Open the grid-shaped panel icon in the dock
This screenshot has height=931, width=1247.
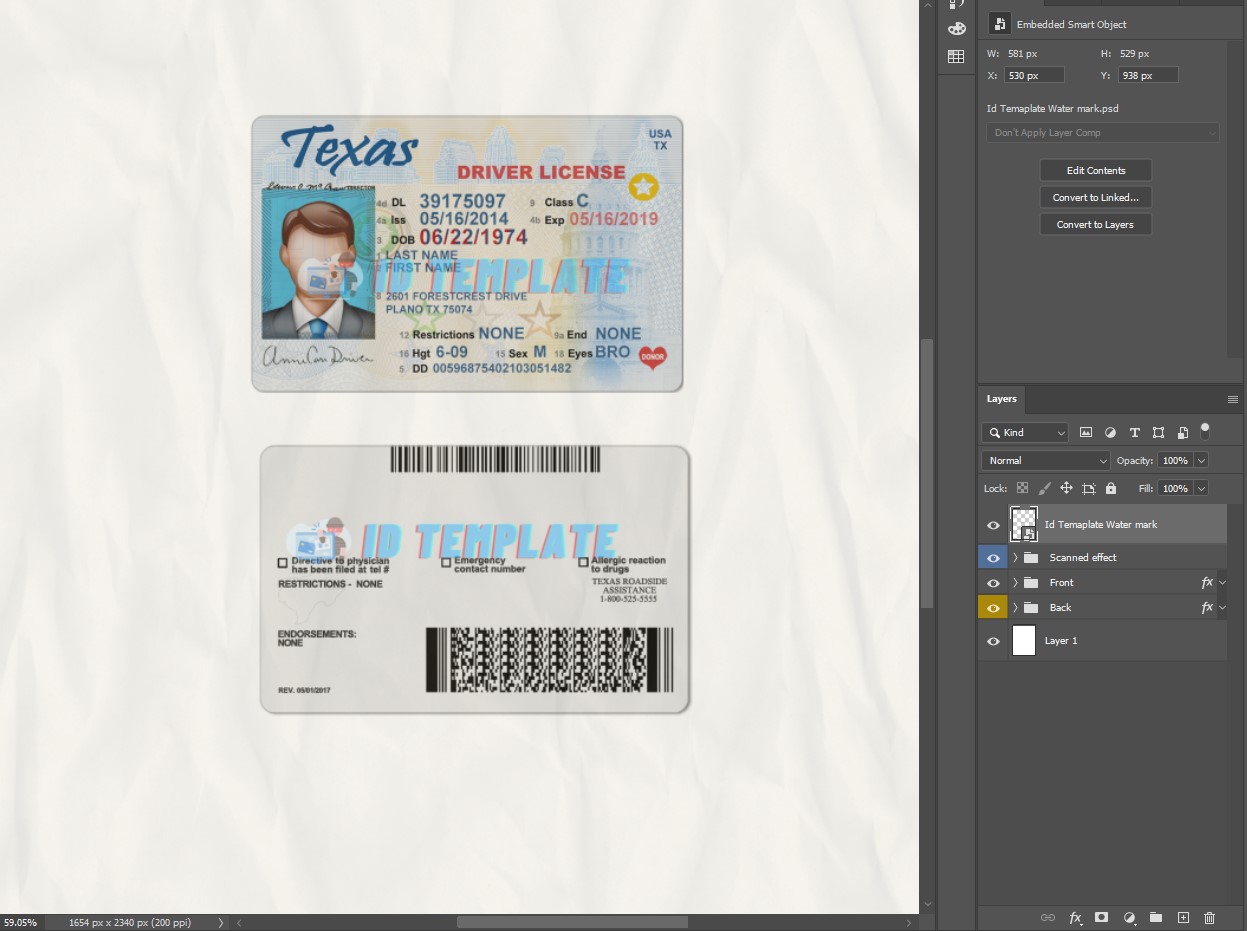click(x=956, y=57)
